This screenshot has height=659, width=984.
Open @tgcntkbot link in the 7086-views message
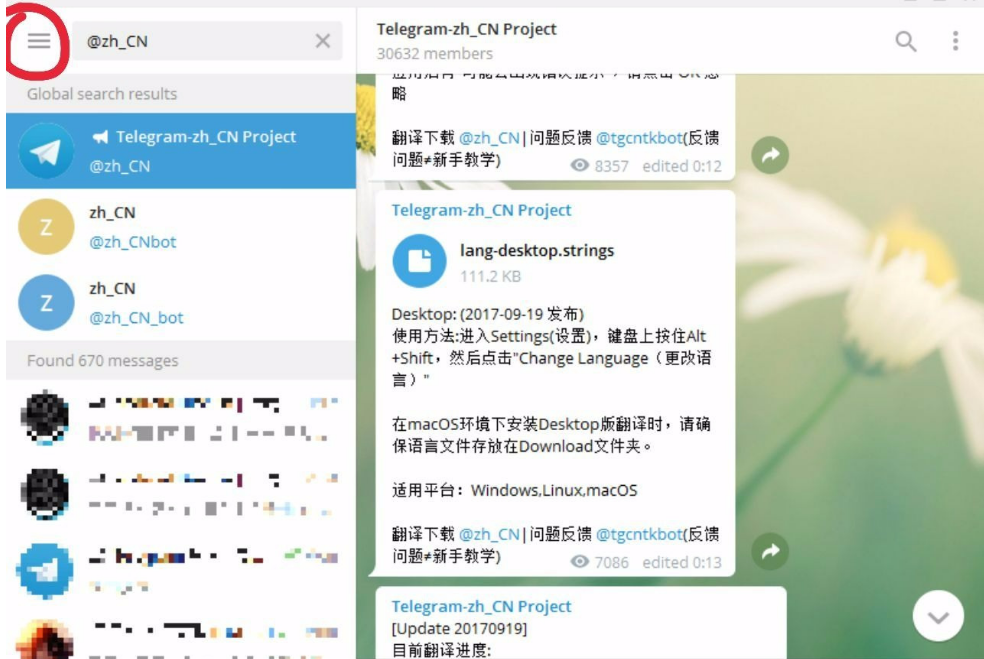[639, 534]
